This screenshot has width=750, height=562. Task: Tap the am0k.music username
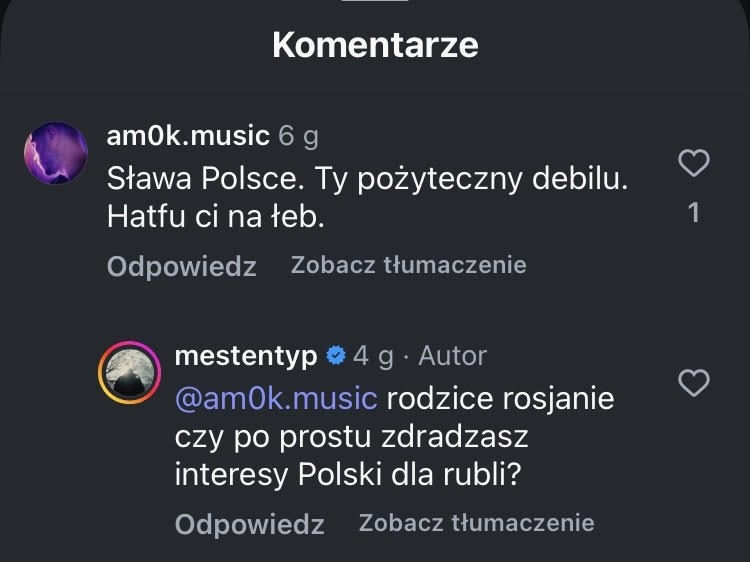pos(188,135)
